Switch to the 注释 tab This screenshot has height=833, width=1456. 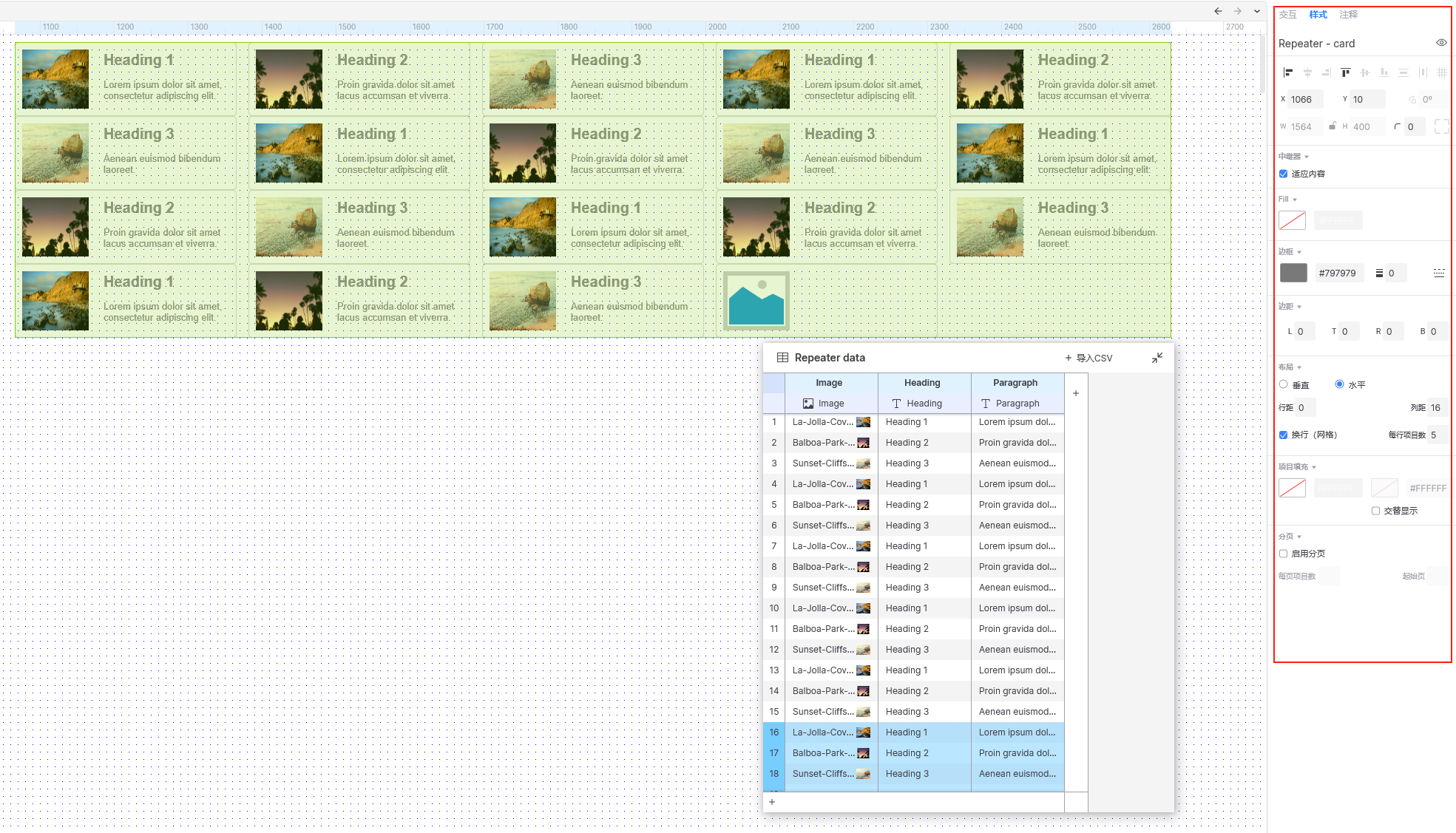click(1348, 14)
